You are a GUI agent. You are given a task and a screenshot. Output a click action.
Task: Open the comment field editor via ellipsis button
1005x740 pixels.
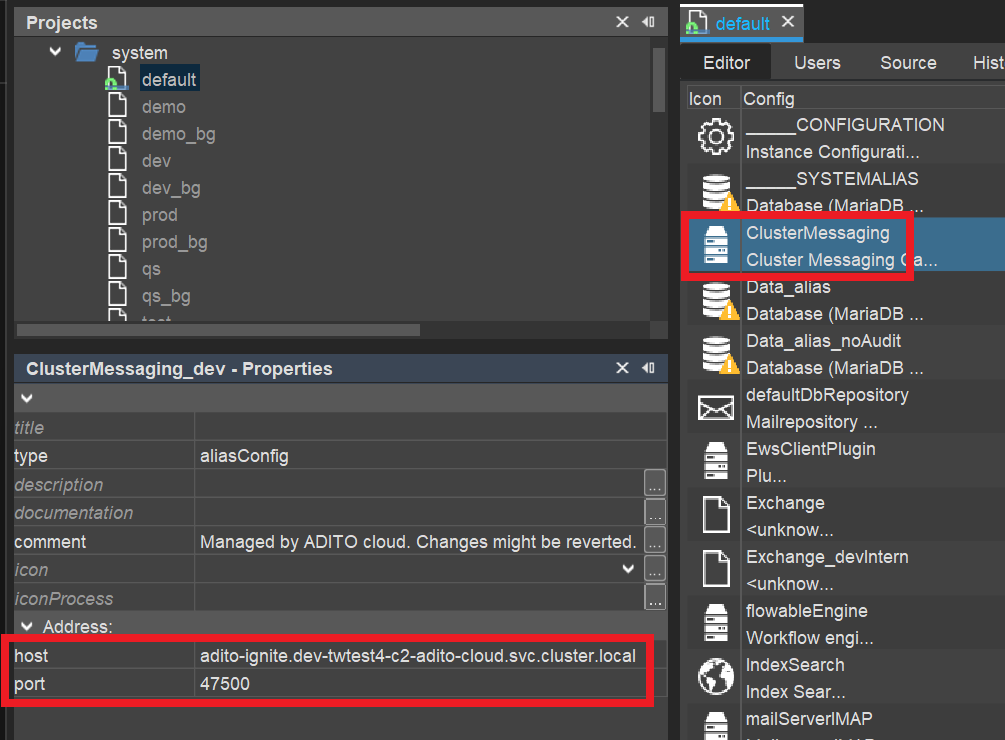click(x=655, y=540)
